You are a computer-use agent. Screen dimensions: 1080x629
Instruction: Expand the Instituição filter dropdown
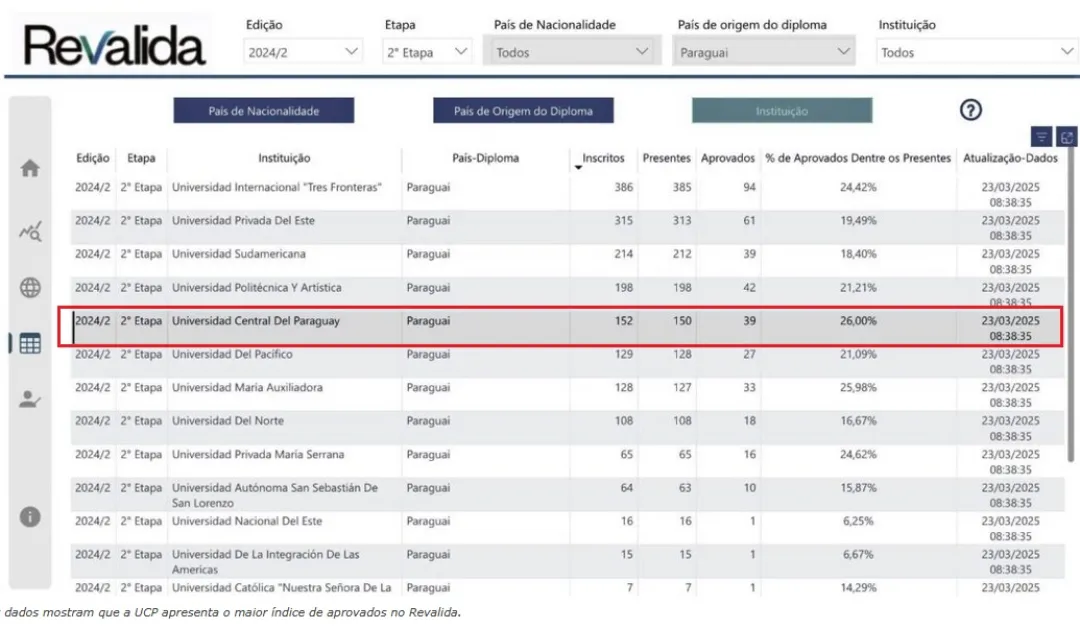pos(977,52)
